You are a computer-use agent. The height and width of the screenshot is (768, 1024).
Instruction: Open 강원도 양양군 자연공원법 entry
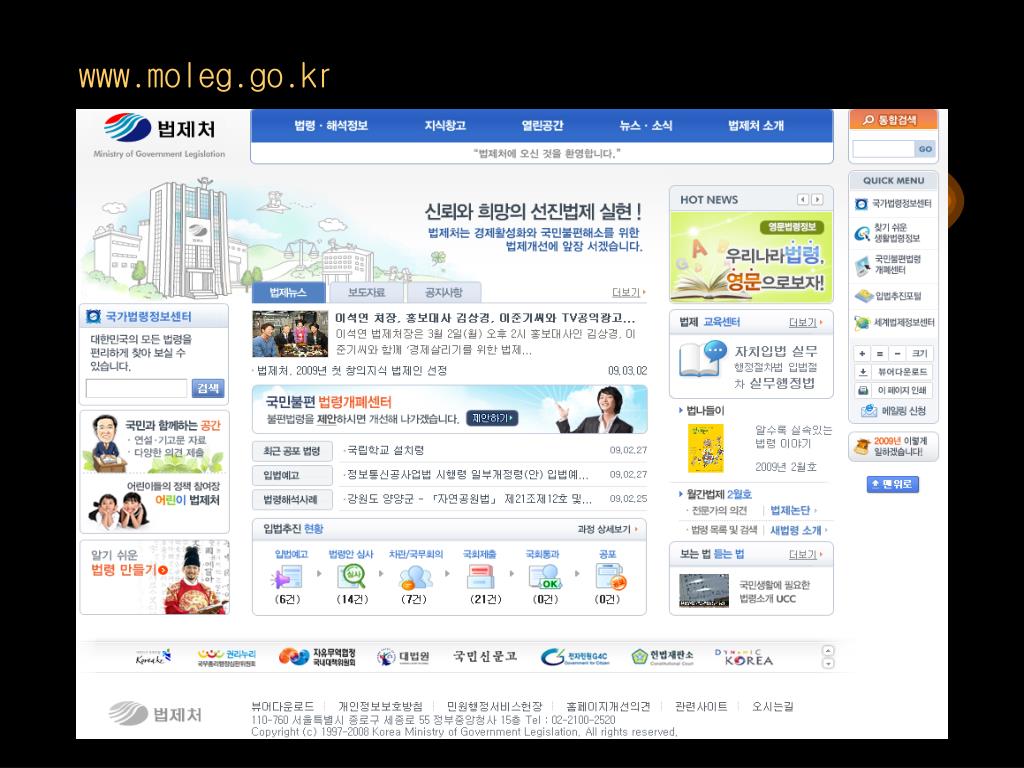click(469, 499)
